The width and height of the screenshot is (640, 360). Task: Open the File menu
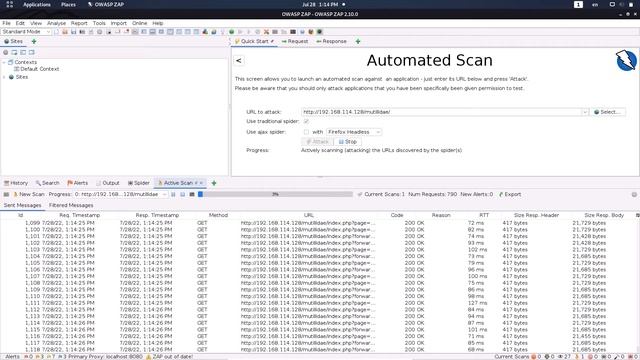(x=7, y=23)
